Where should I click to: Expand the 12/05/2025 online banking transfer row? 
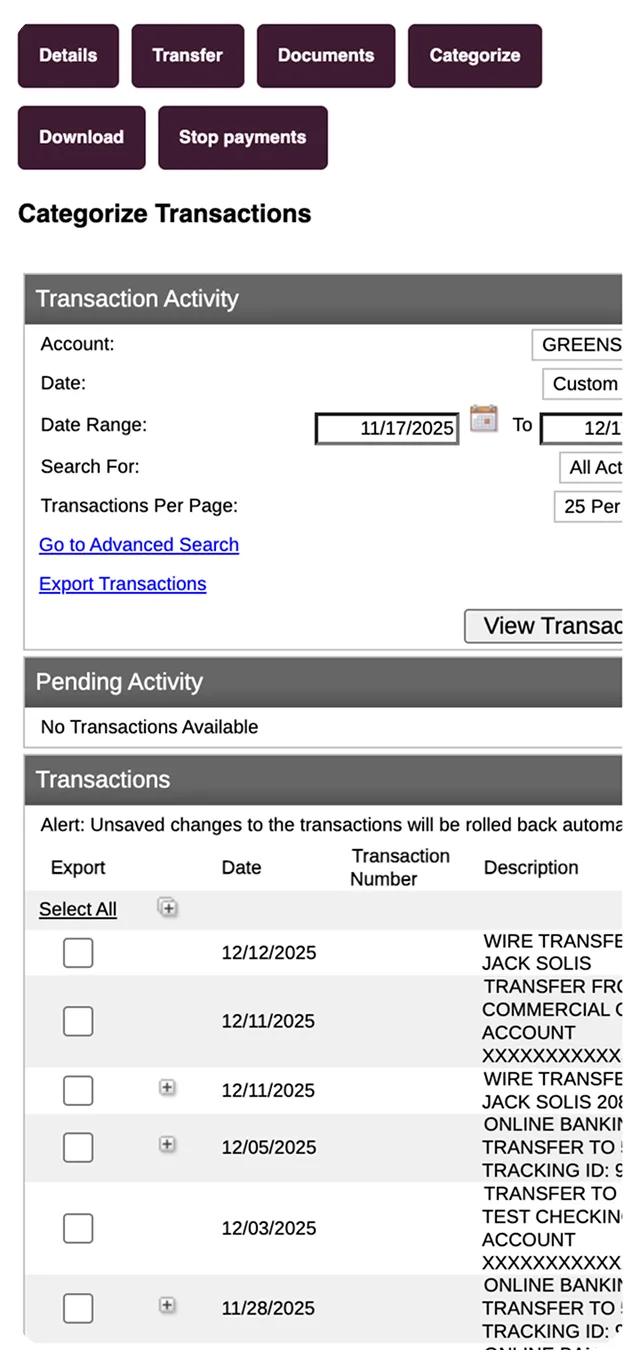click(x=168, y=1145)
